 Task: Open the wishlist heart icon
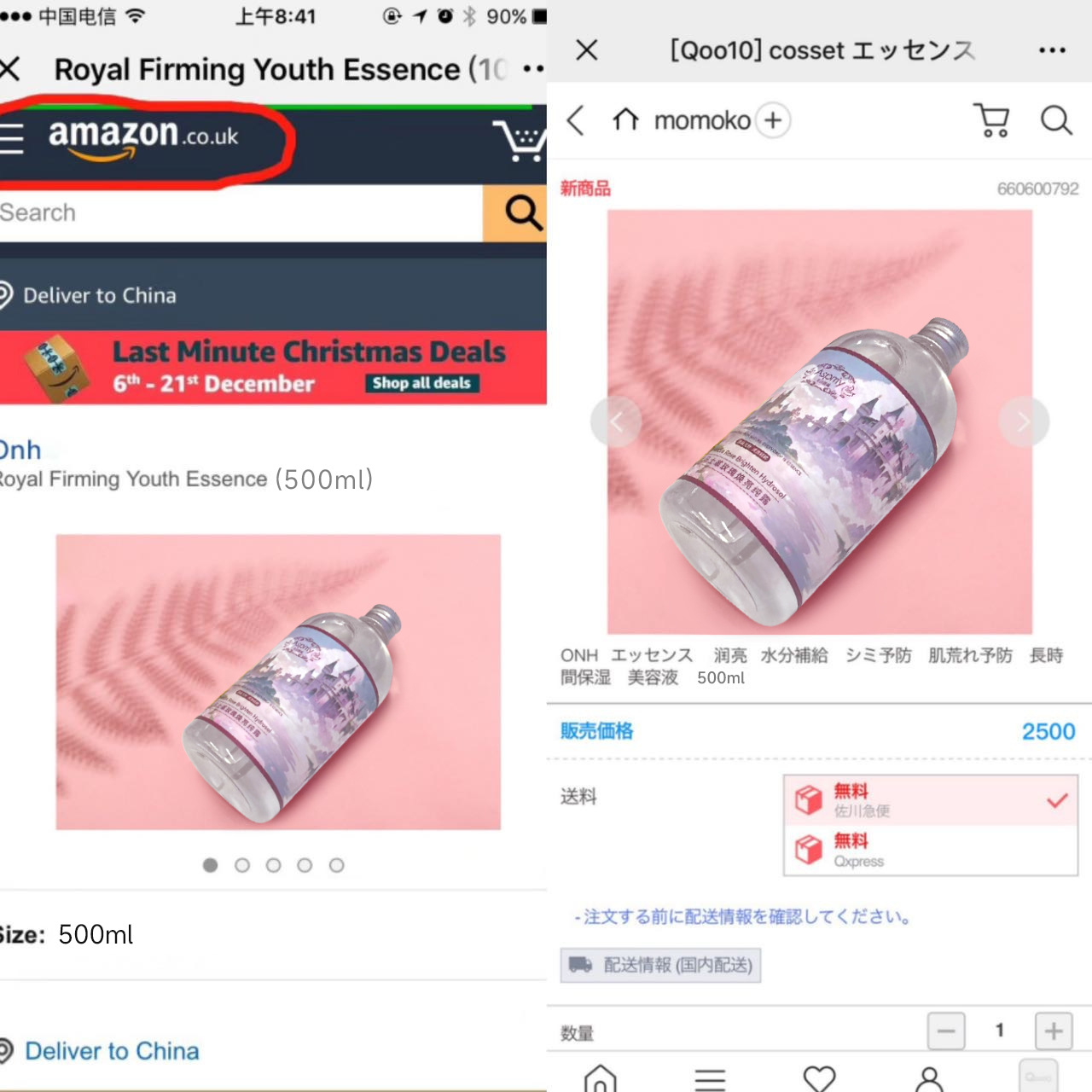[x=819, y=1077]
